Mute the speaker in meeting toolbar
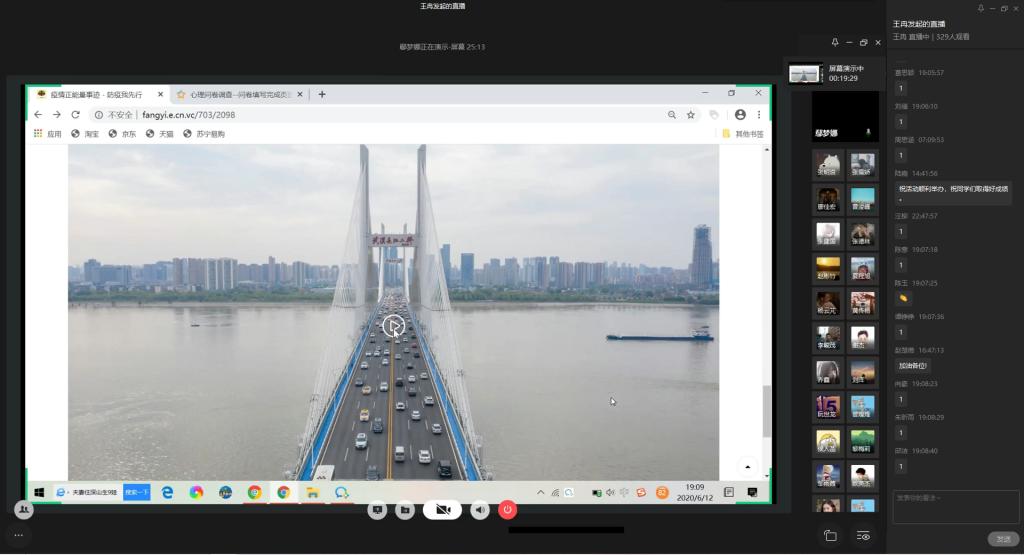The height and width of the screenshot is (555, 1024). (481, 510)
